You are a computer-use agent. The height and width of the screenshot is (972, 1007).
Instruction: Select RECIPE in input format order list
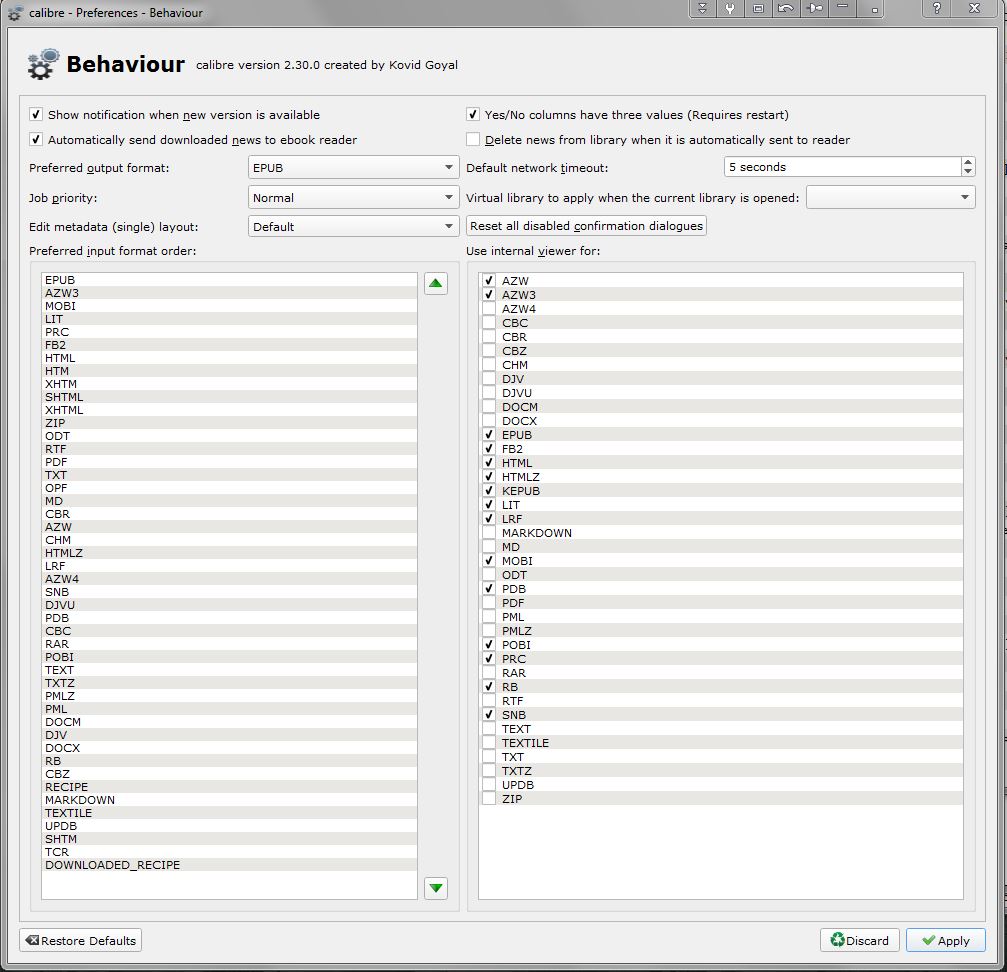pos(229,787)
